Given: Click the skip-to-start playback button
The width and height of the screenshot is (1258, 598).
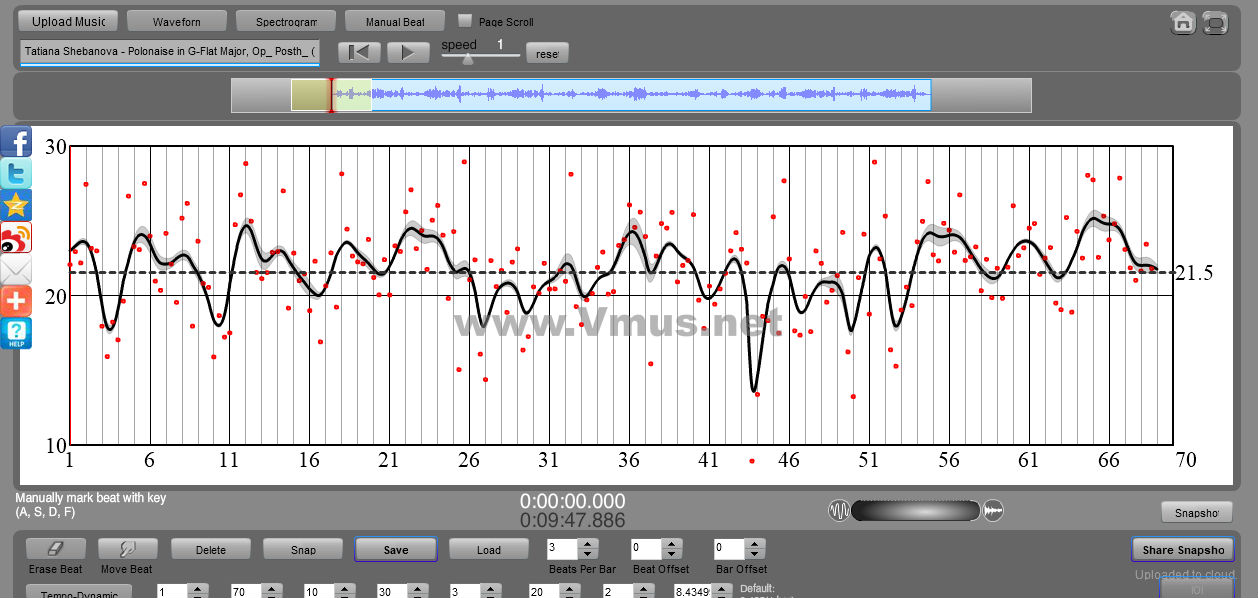Looking at the screenshot, I should pyautogui.click(x=358, y=52).
